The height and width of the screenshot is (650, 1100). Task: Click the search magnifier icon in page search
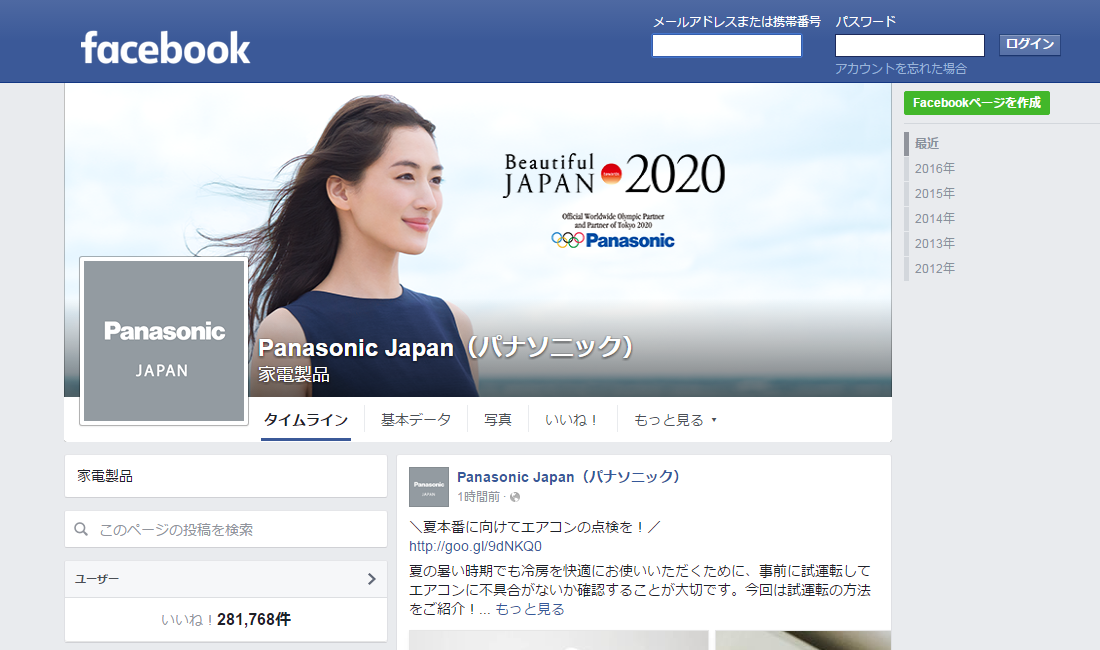tap(81, 529)
